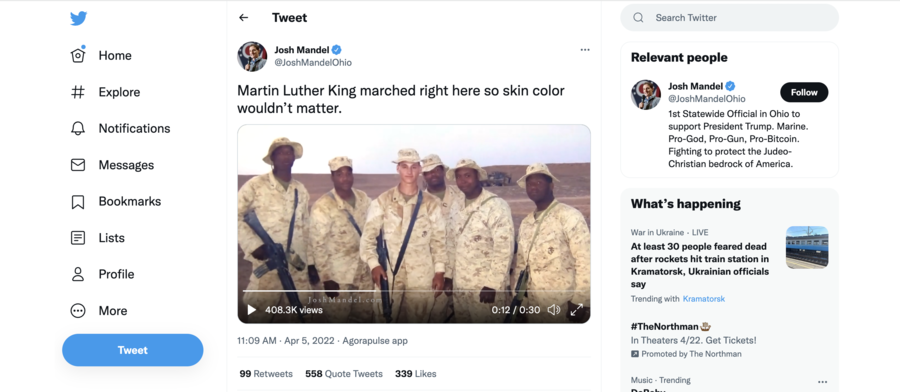Toggle video mute speaker icon
Viewport: 900px width, 392px height.
coord(553,310)
